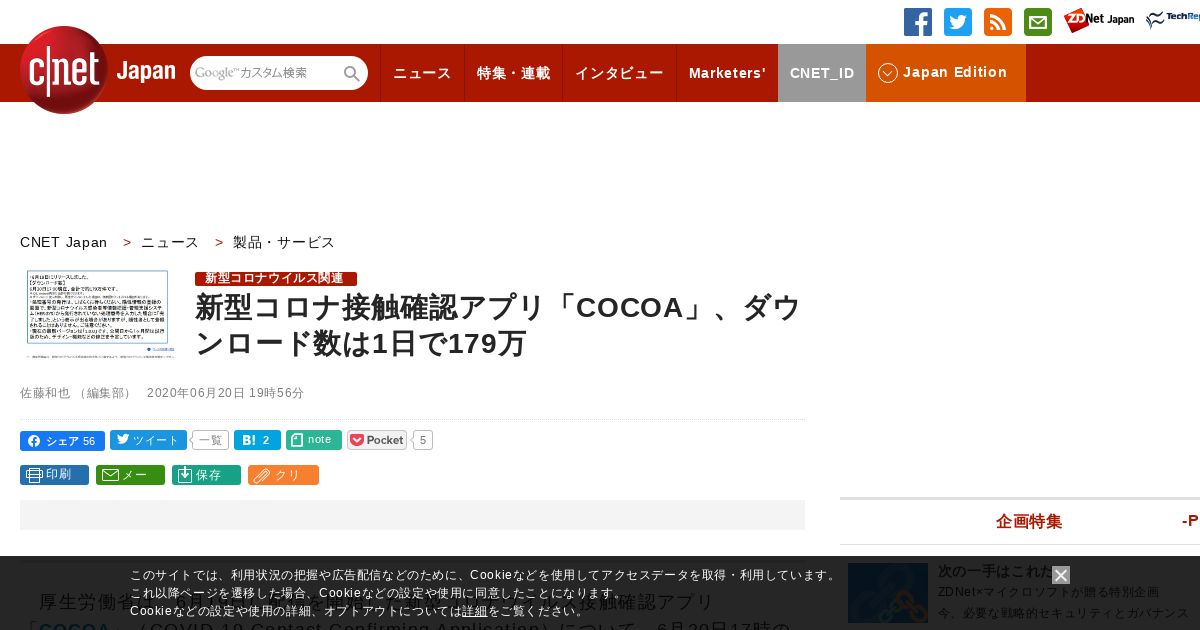Viewport: 1200px width, 630px height.
Task: Click the COCOA article headline
Action: 498,325
